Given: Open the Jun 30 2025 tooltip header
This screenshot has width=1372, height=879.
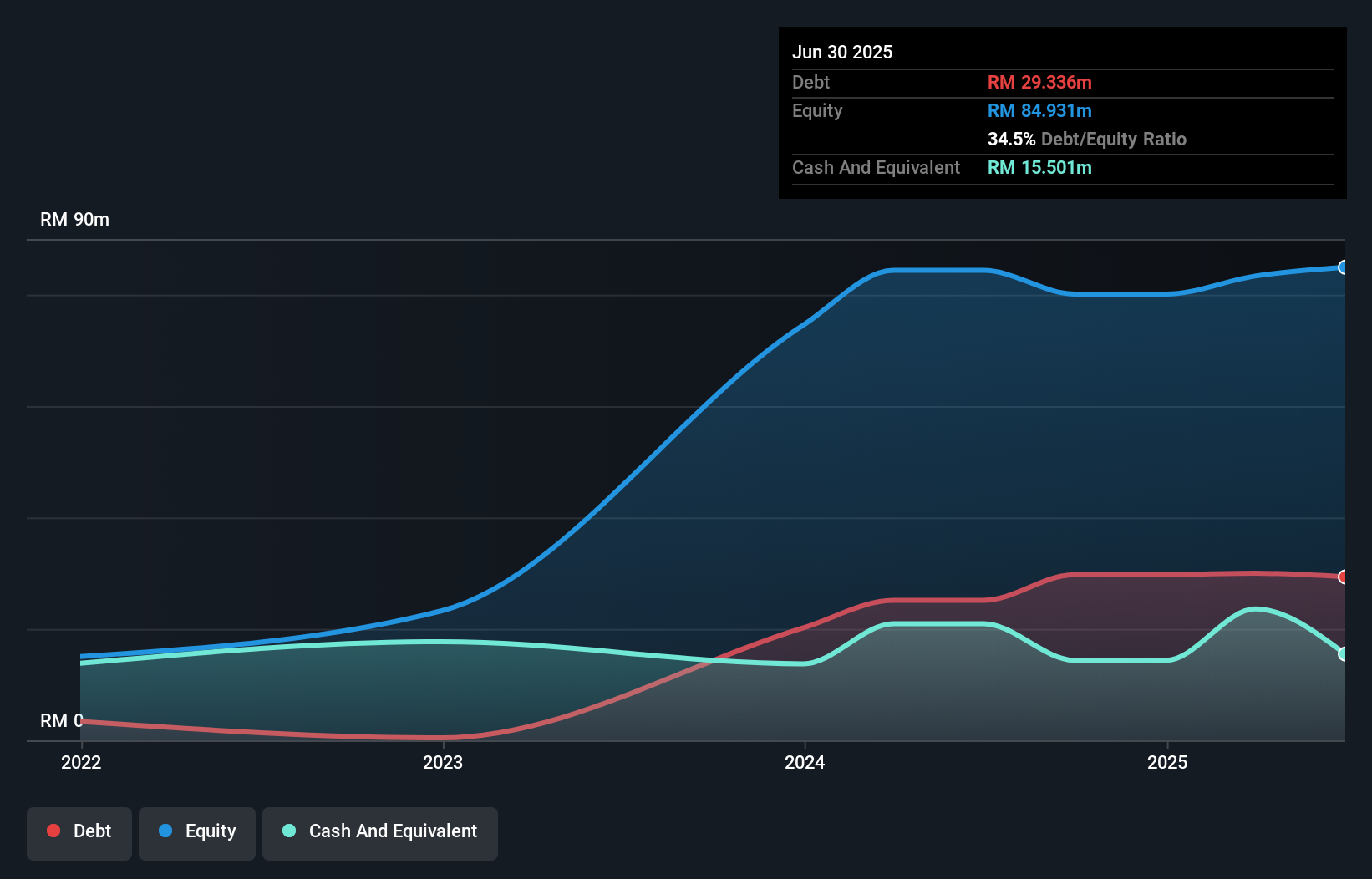Looking at the screenshot, I should [842, 52].
